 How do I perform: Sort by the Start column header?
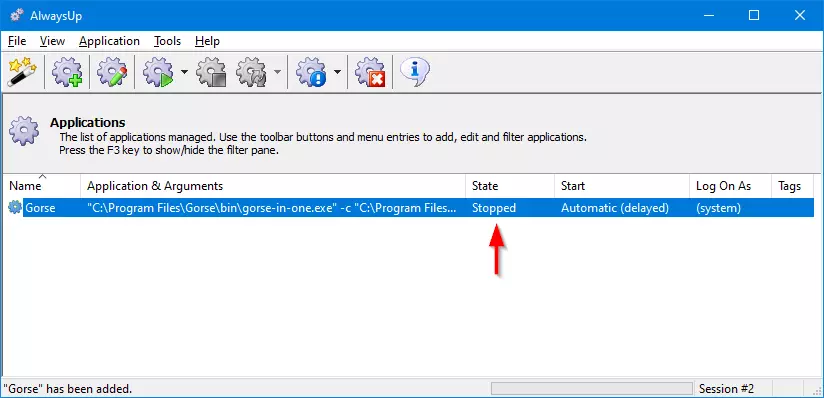tap(622, 186)
